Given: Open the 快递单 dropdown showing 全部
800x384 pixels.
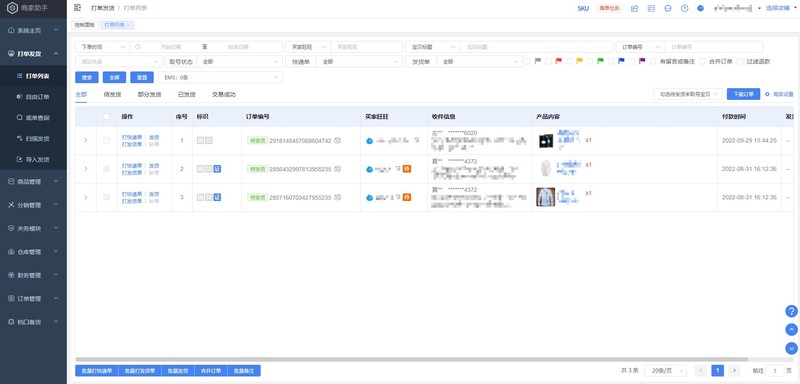Looking at the screenshot, I should tap(359, 61).
